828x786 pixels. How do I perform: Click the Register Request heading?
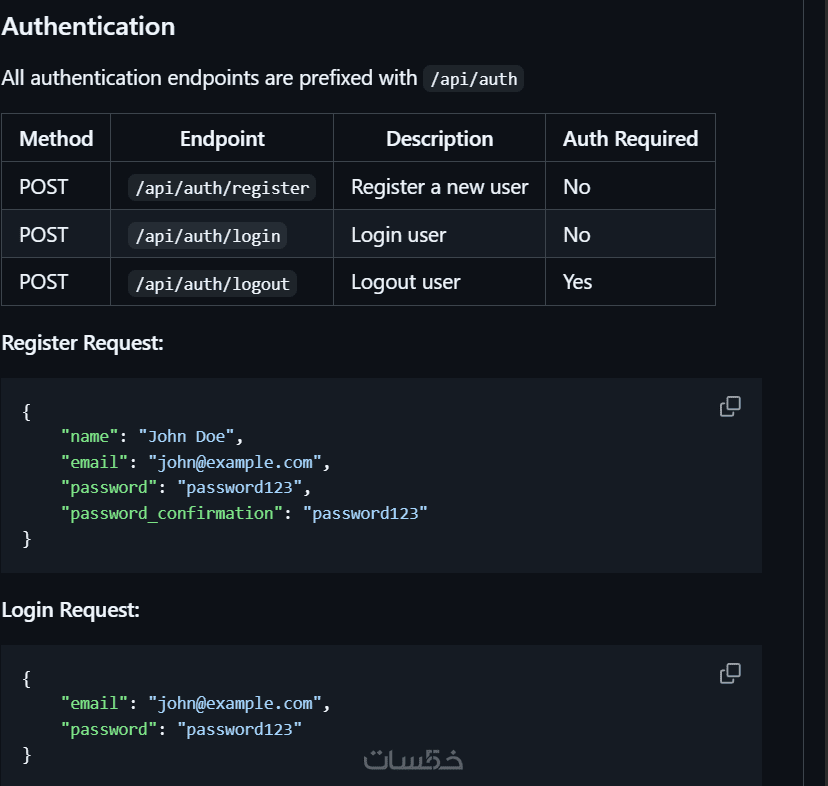point(82,343)
